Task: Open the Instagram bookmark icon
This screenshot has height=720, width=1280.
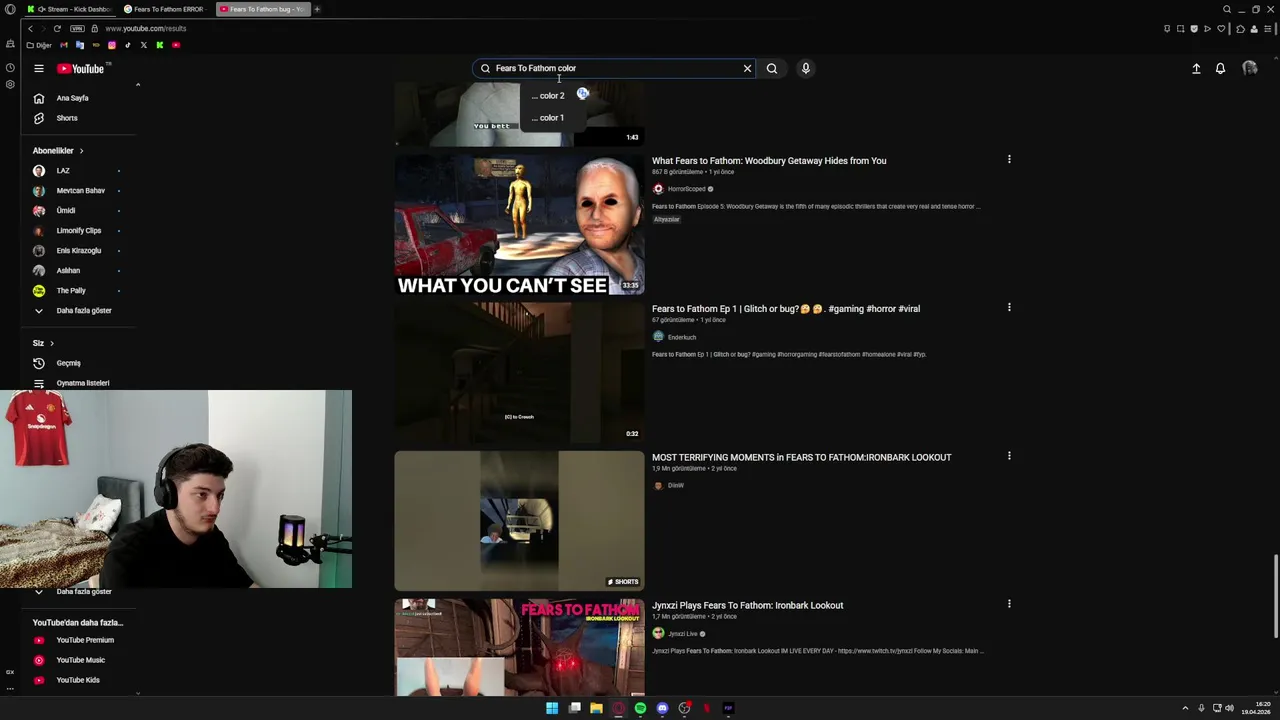Action: pyautogui.click(x=111, y=45)
